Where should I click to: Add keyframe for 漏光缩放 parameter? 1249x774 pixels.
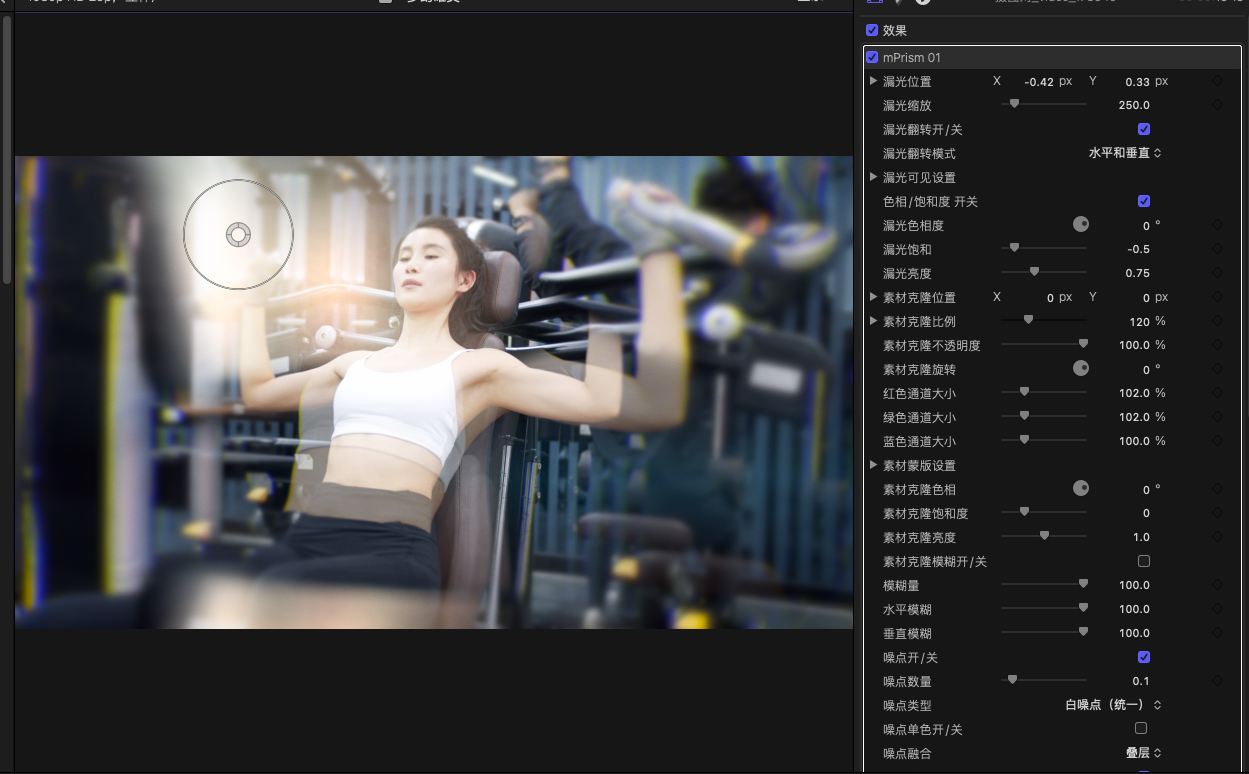point(1217,105)
